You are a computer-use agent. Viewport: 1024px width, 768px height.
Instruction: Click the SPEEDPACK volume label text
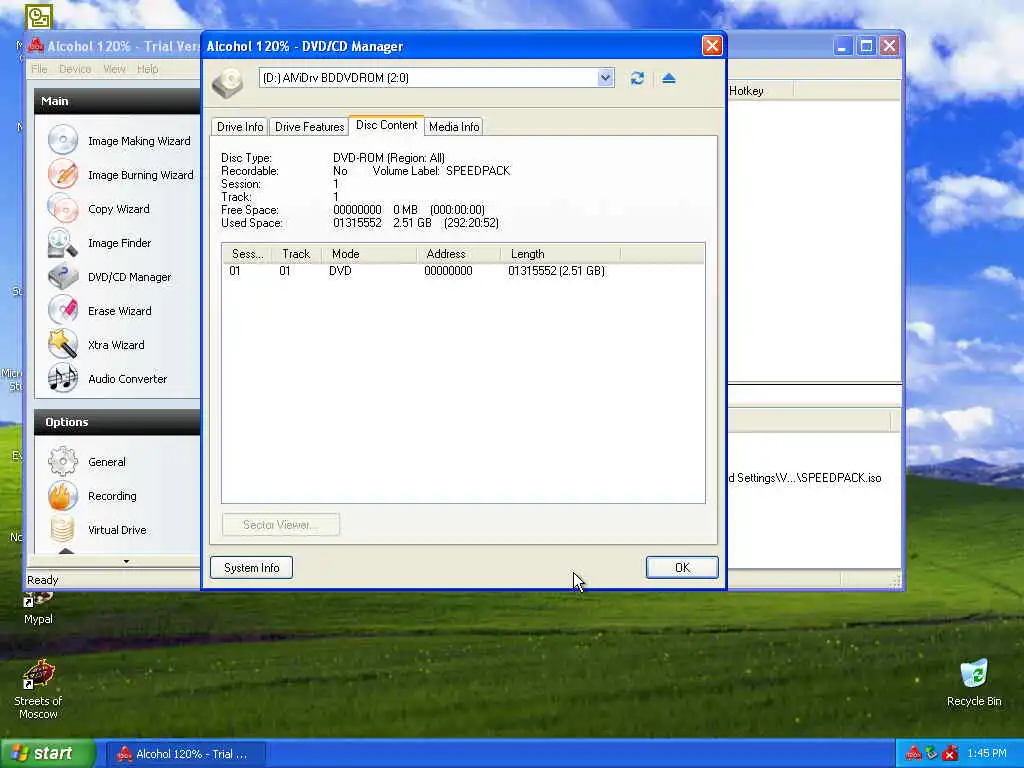[x=477, y=170]
